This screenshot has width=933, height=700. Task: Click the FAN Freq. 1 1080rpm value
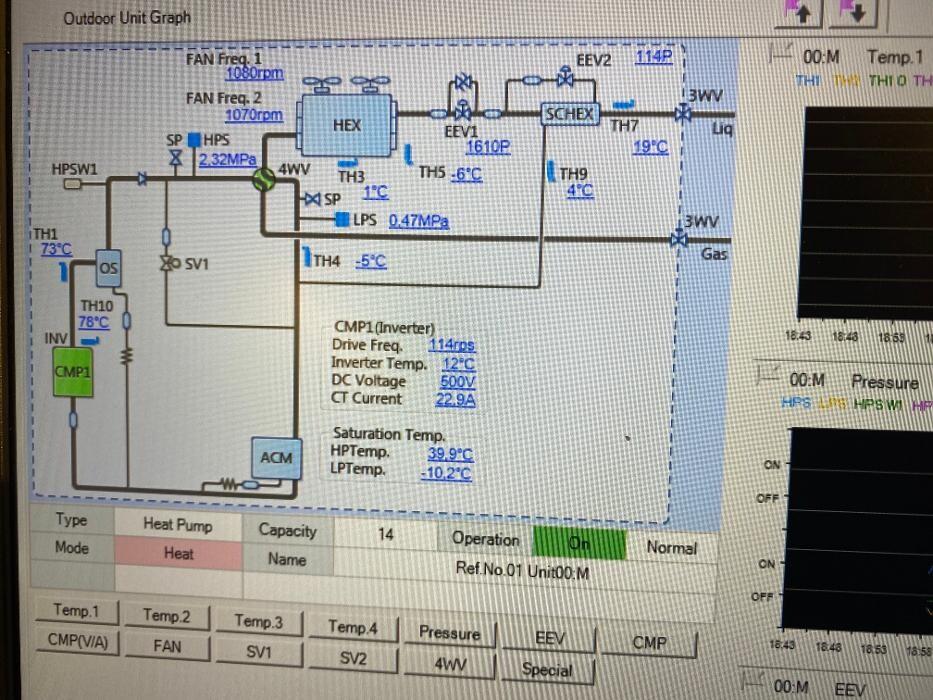point(254,74)
